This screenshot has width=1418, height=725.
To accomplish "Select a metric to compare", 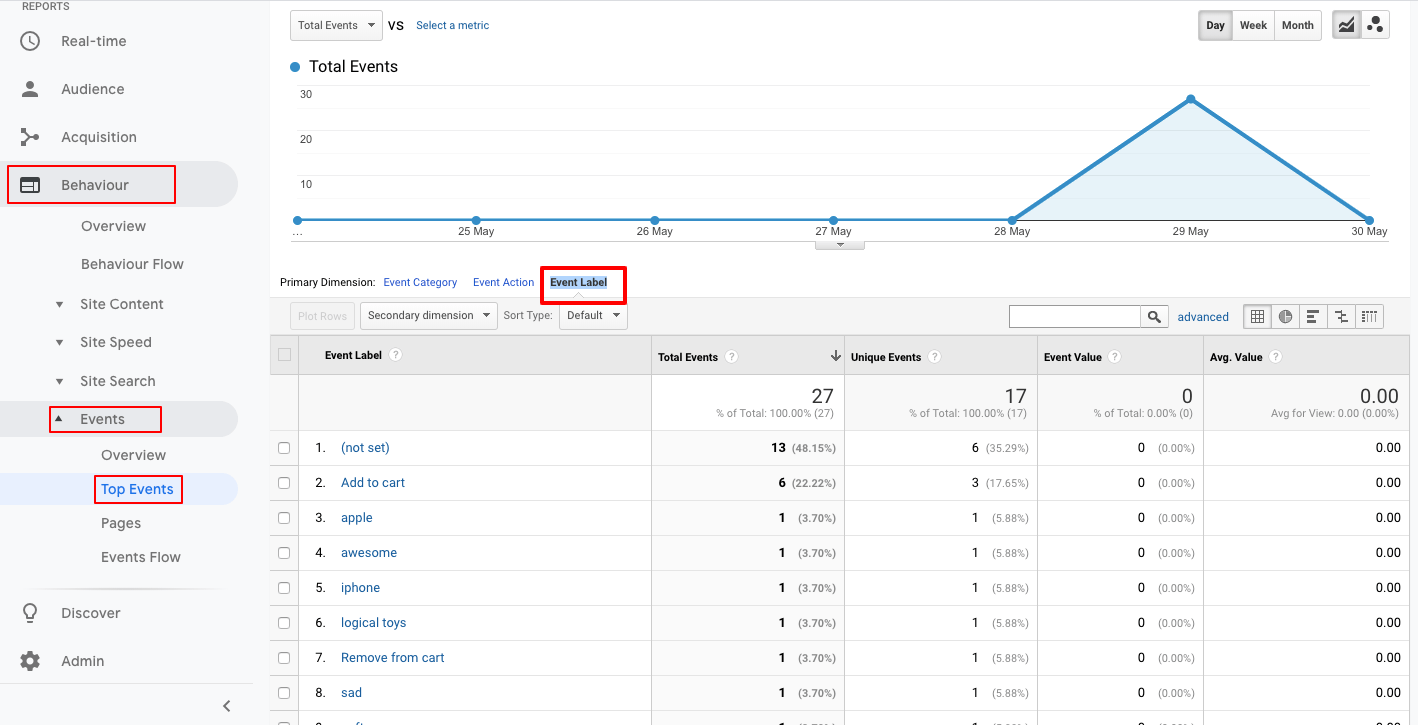I will click(x=452, y=25).
